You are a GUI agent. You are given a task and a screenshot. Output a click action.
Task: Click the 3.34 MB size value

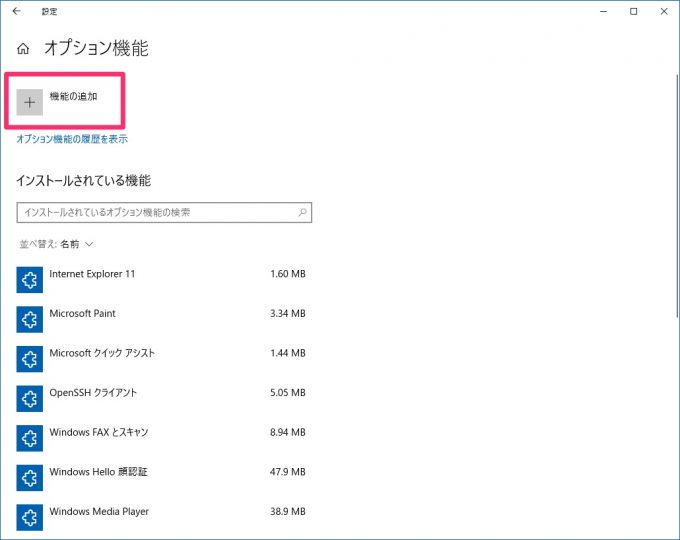coord(288,313)
